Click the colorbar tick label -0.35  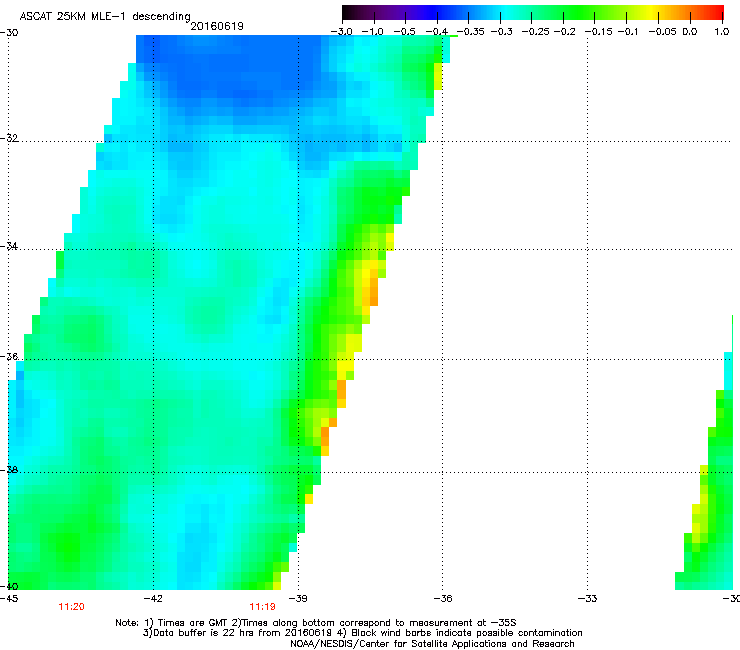coord(470,32)
